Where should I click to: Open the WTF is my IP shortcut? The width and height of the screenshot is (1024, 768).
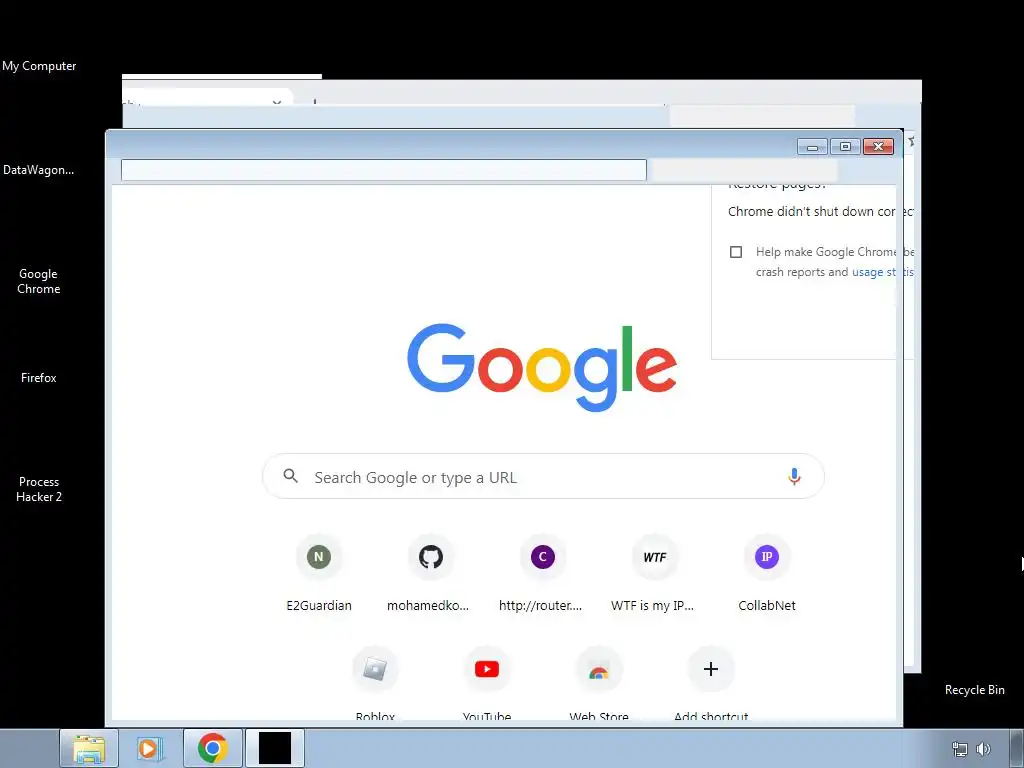click(x=654, y=573)
